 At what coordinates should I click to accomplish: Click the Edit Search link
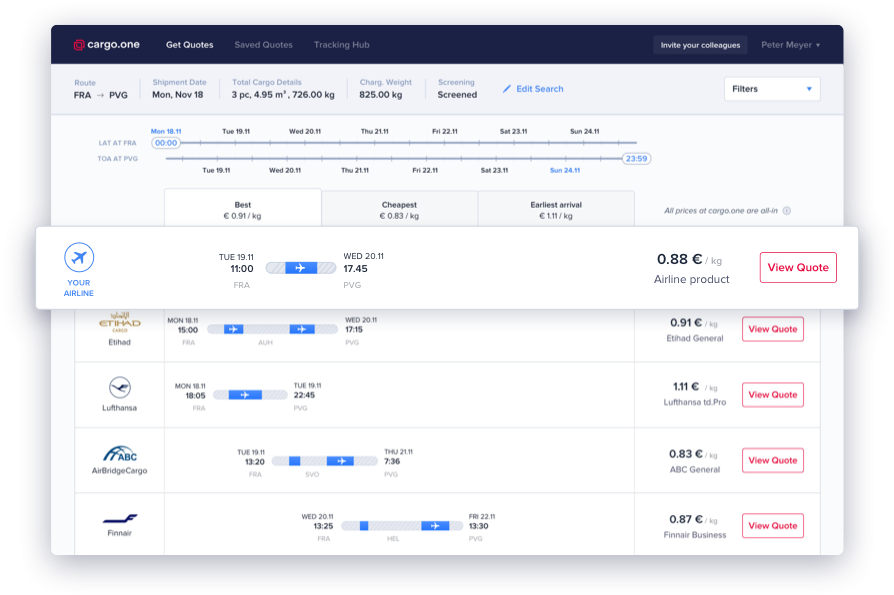(539, 89)
